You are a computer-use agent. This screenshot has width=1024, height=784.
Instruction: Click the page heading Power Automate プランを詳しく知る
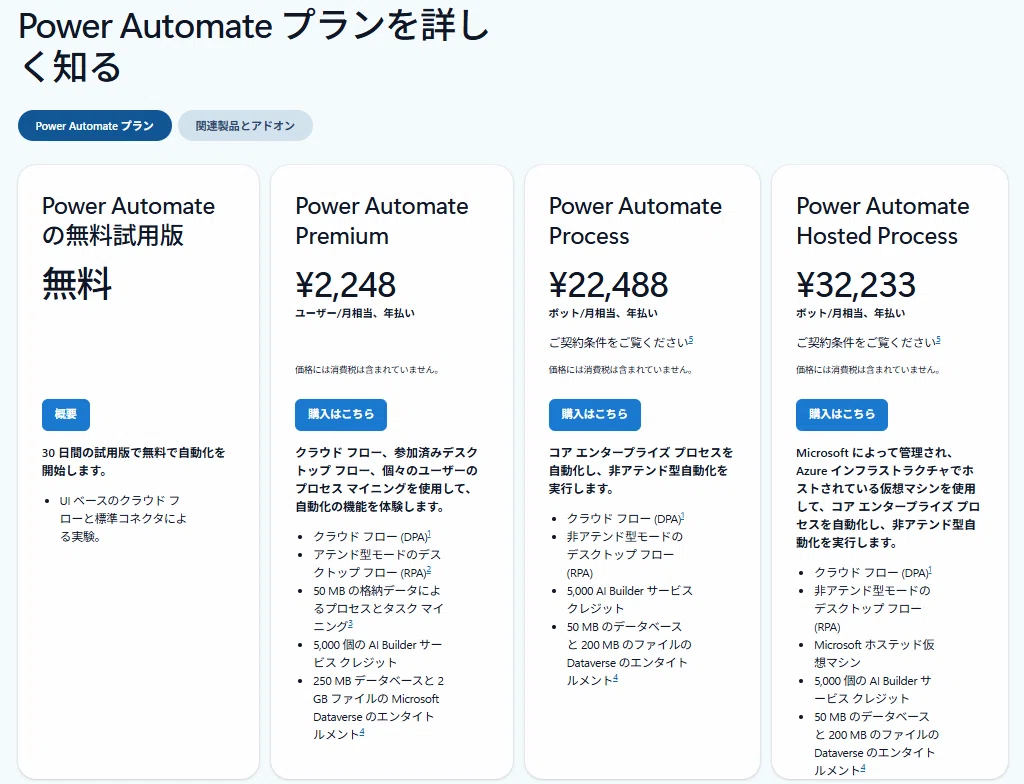(x=254, y=46)
